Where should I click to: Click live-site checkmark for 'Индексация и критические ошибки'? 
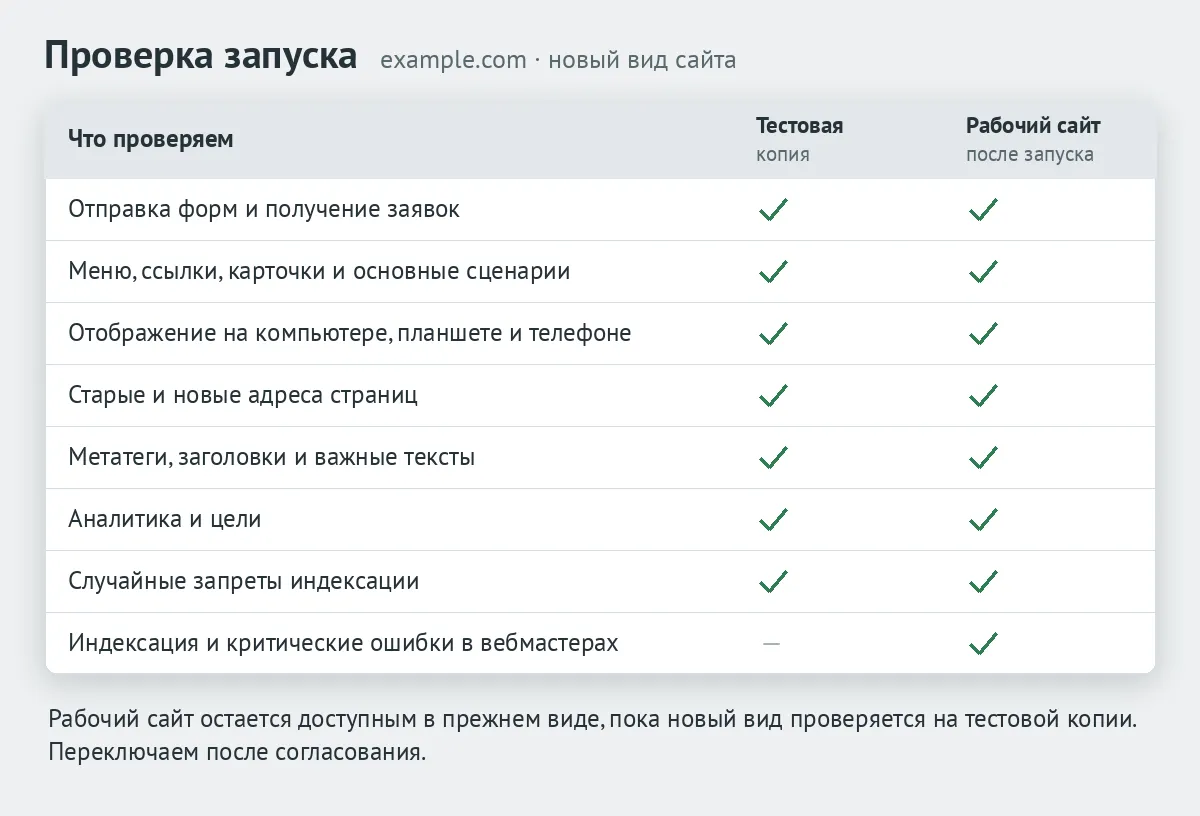coord(983,643)
